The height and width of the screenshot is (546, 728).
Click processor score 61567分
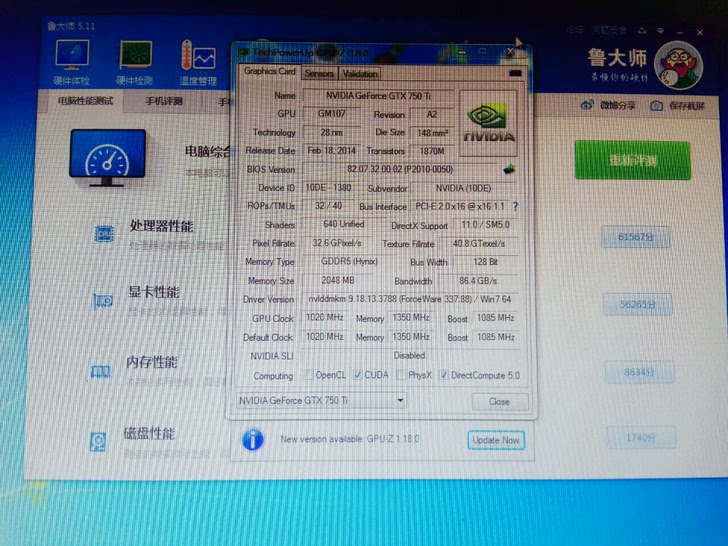coord(636,237)
